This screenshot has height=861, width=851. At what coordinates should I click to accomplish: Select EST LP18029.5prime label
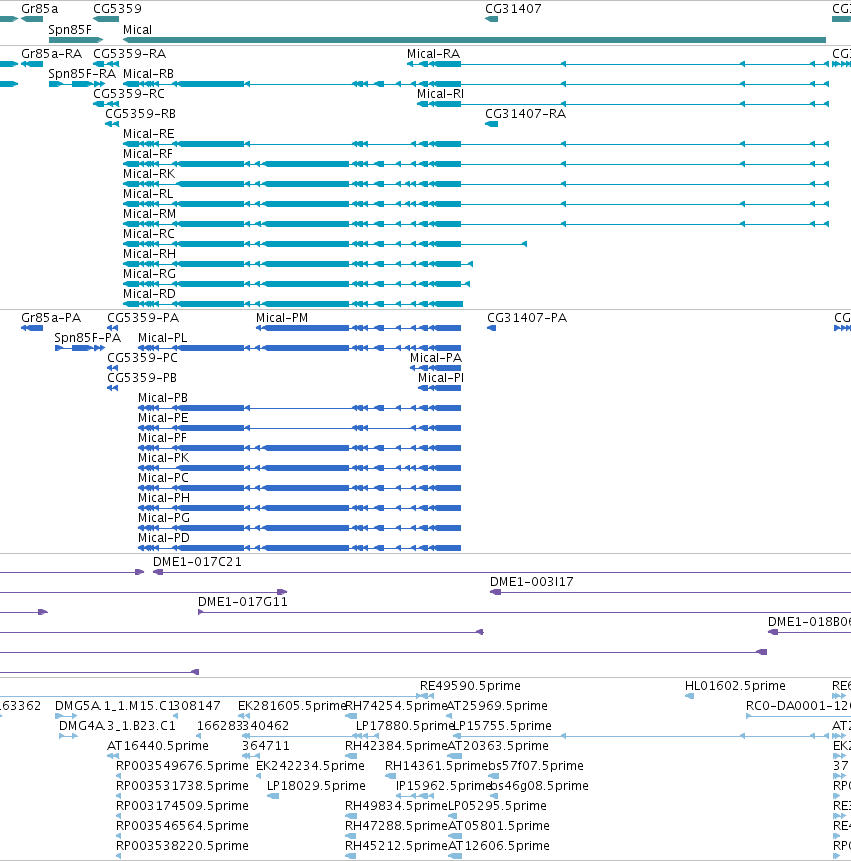[316, 786]
